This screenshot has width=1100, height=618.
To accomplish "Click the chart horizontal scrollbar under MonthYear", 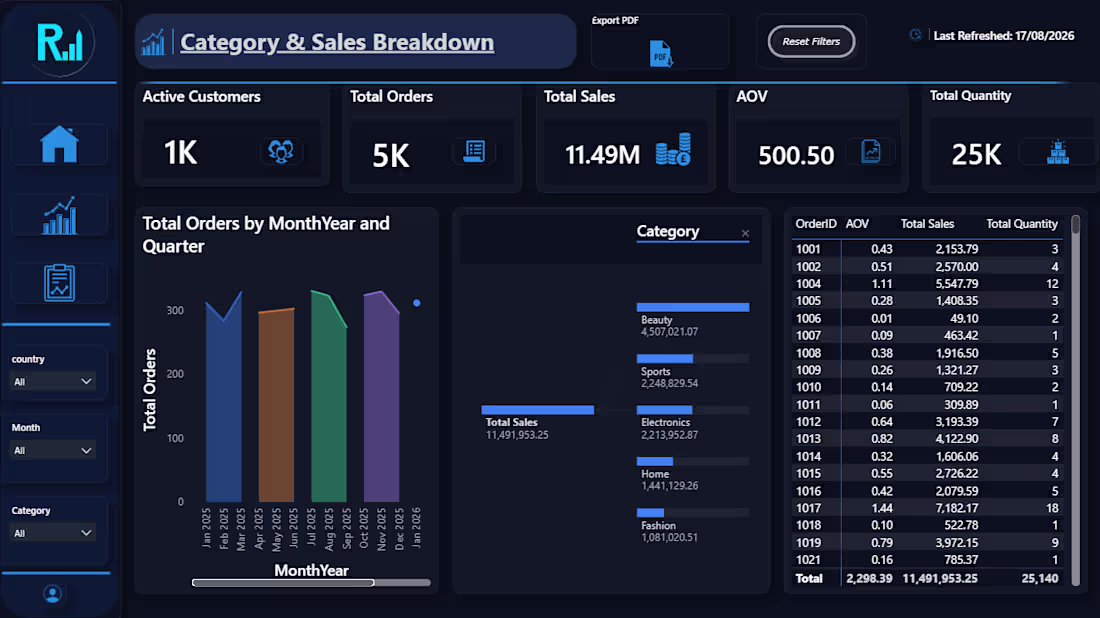I will pos(283,582).
